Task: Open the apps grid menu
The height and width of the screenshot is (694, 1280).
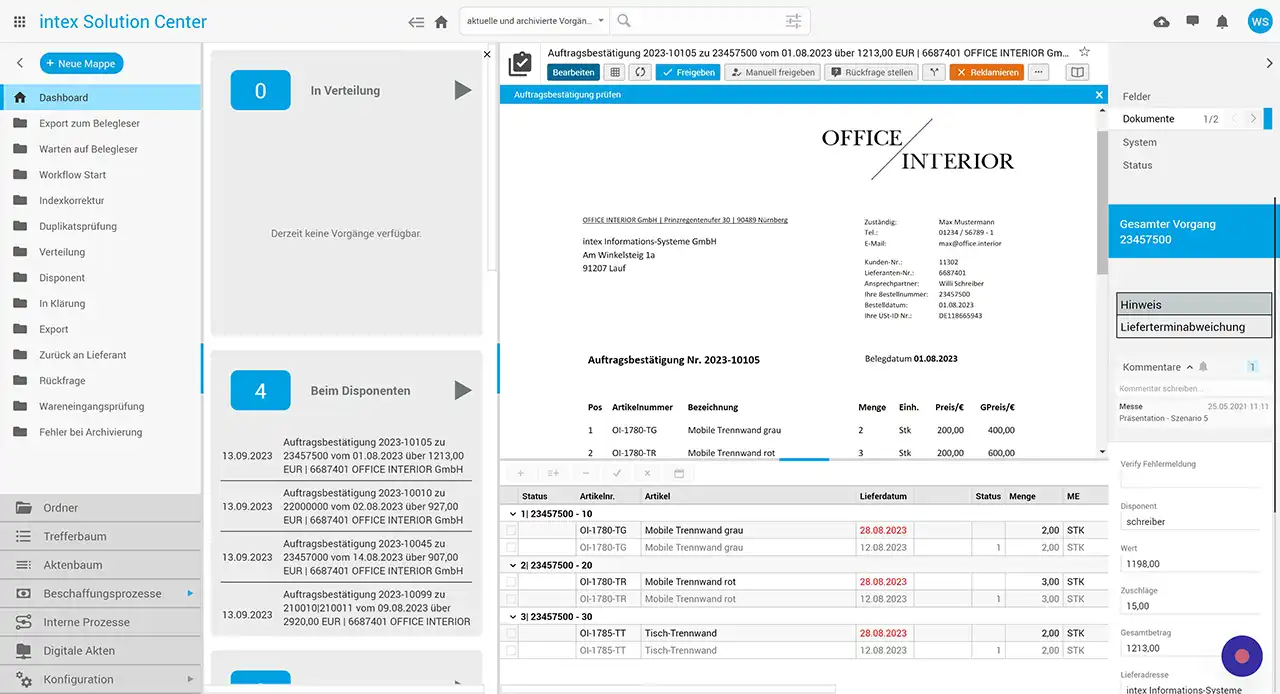Action: tap(20, 21)
